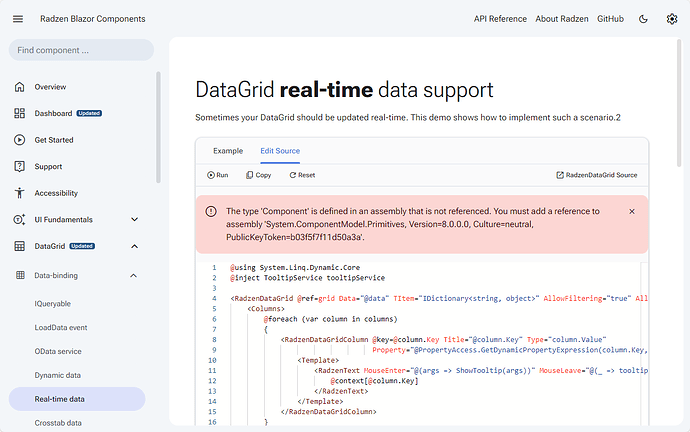
Task: Open the GitHub link
Action: [x=610, y=19]
